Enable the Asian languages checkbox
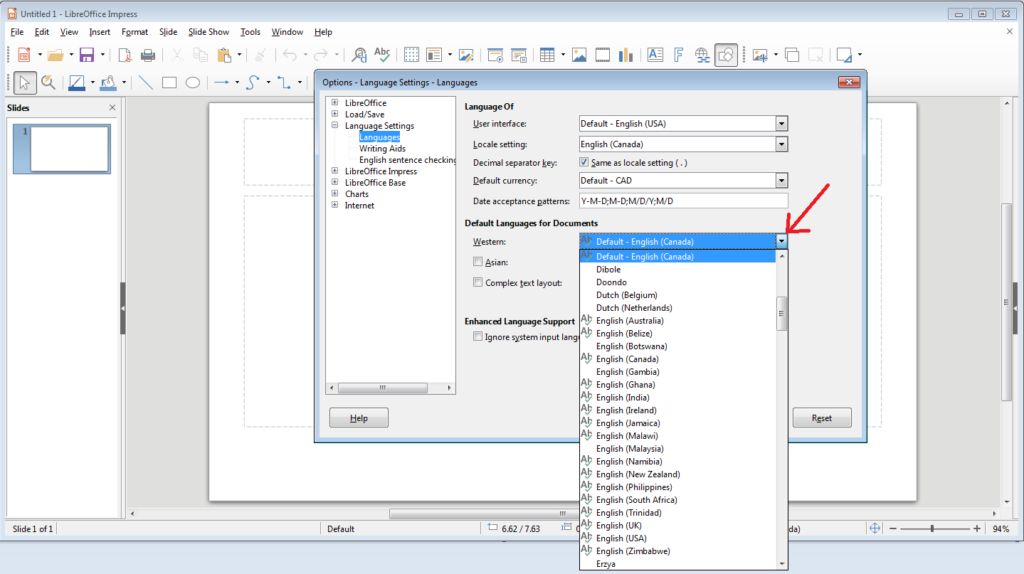This screenshot has height=574, width=1024. pyautogui.click(x=478, y=262)
